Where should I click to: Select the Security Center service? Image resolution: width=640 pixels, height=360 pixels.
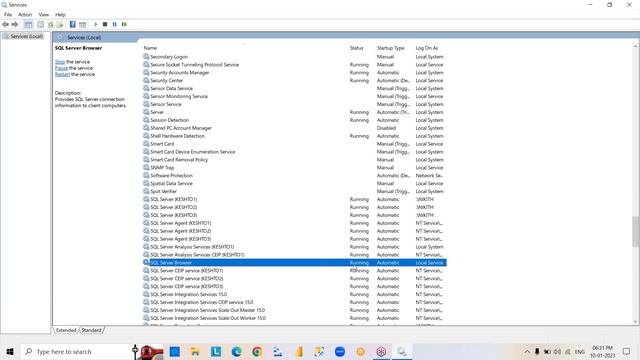[x=294, y=80]
